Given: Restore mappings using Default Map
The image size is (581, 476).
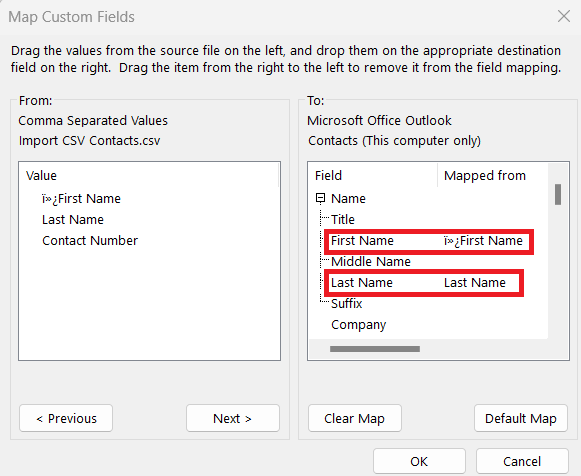Looking at the screenshot, I should pos(521,418).
